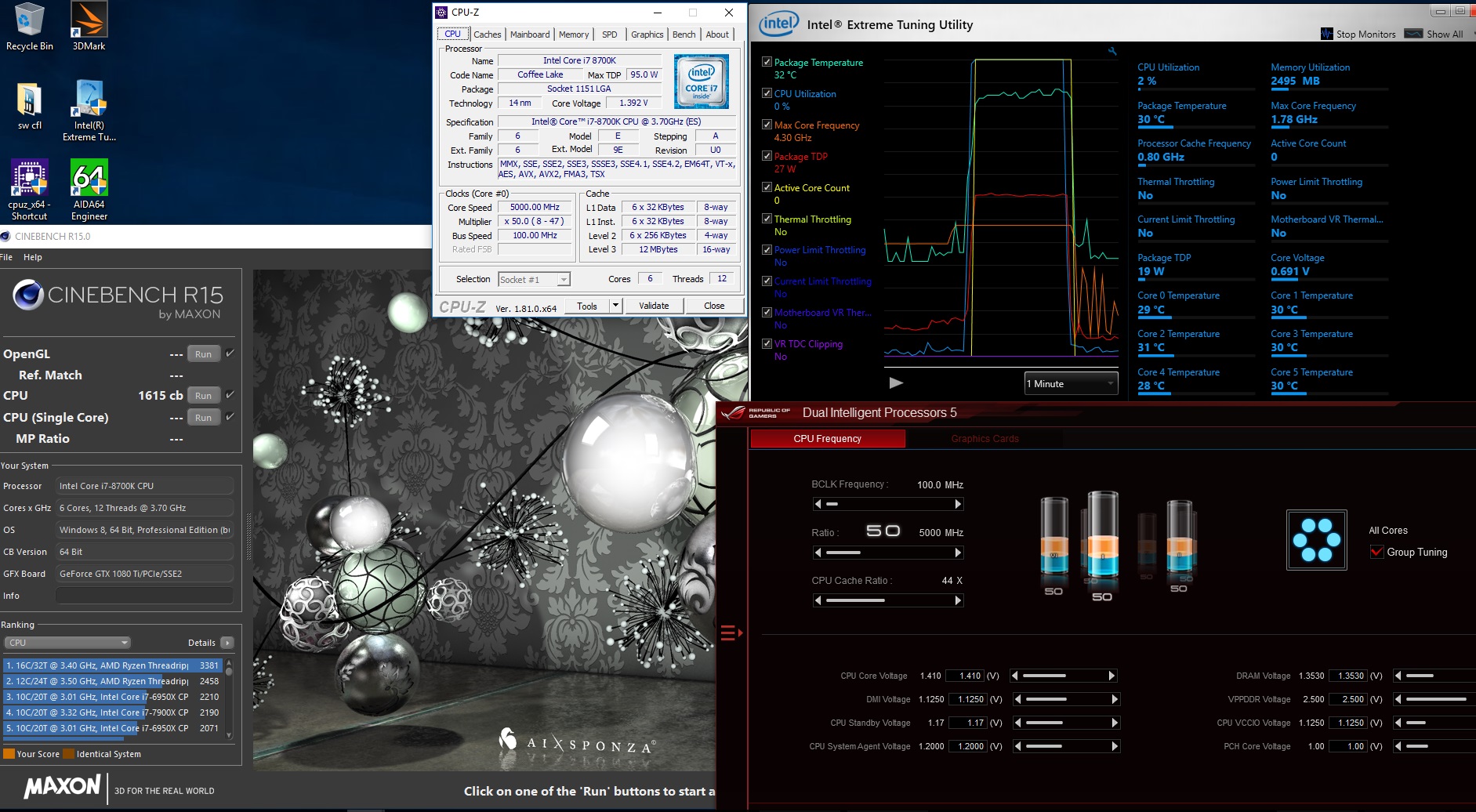
Task: Increase BCLK Frequency with right arrow
Action: point(958,504)
